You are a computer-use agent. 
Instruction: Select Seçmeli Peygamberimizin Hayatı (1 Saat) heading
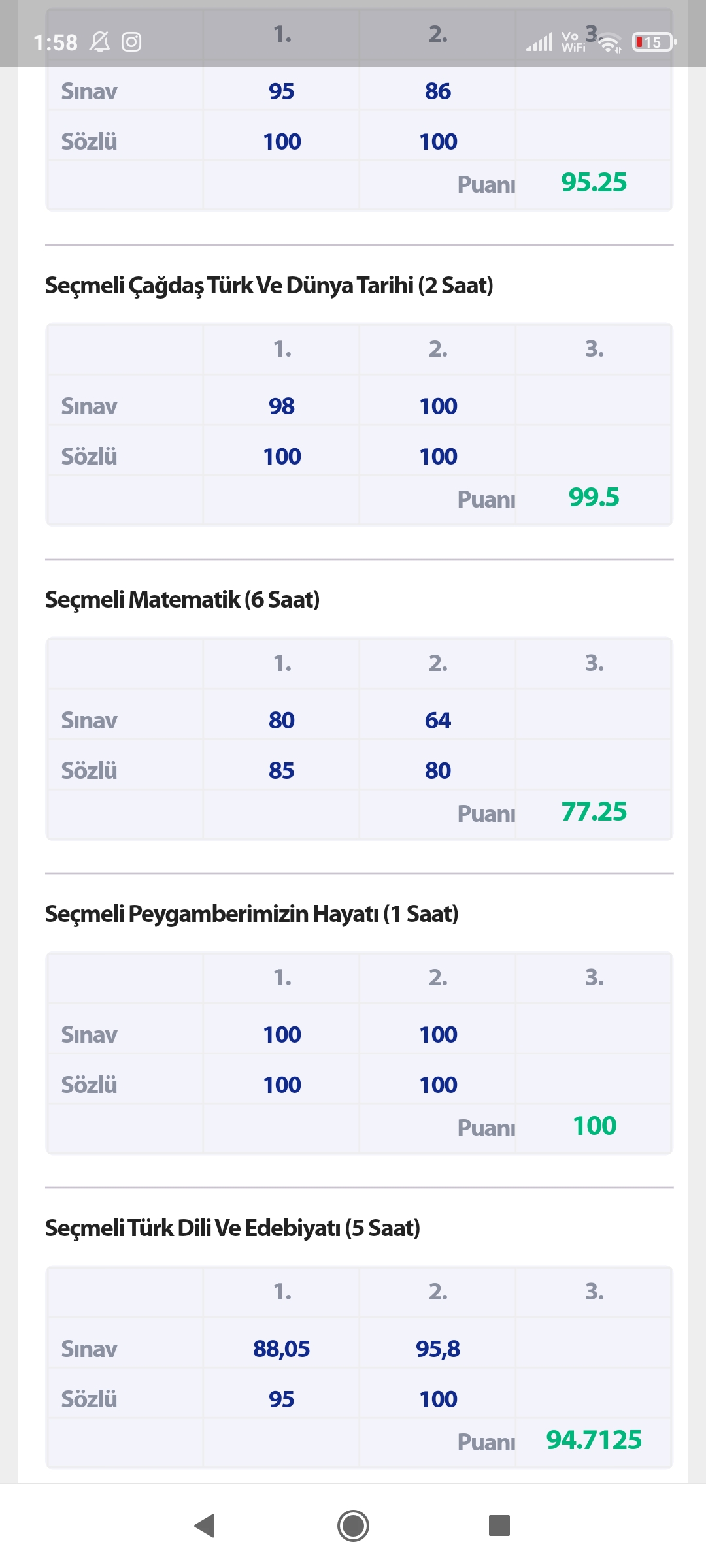[252, 914]
